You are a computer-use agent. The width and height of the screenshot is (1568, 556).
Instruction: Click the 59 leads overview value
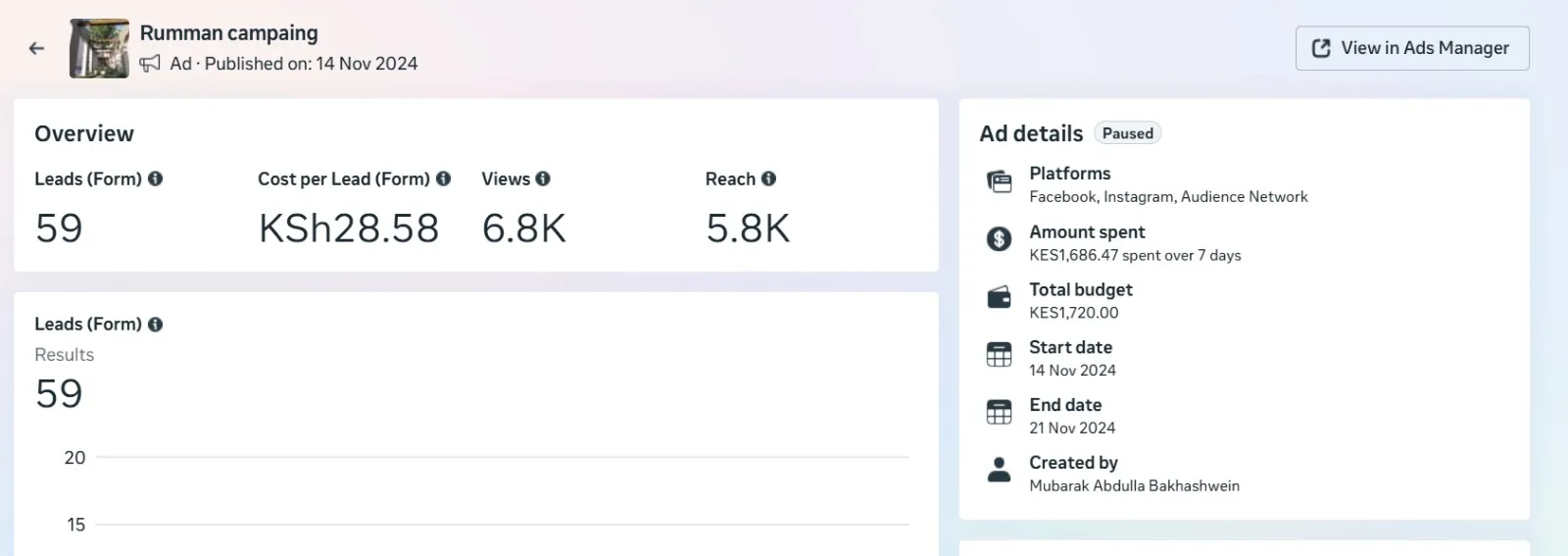click(x=59, y=228)
